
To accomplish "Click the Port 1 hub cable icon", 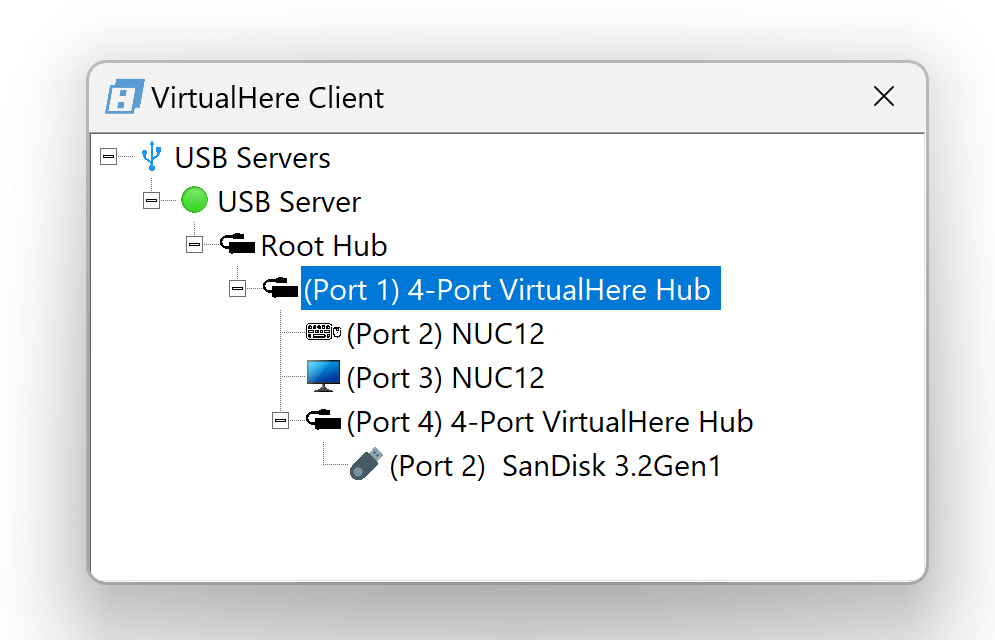I will 281,289.
